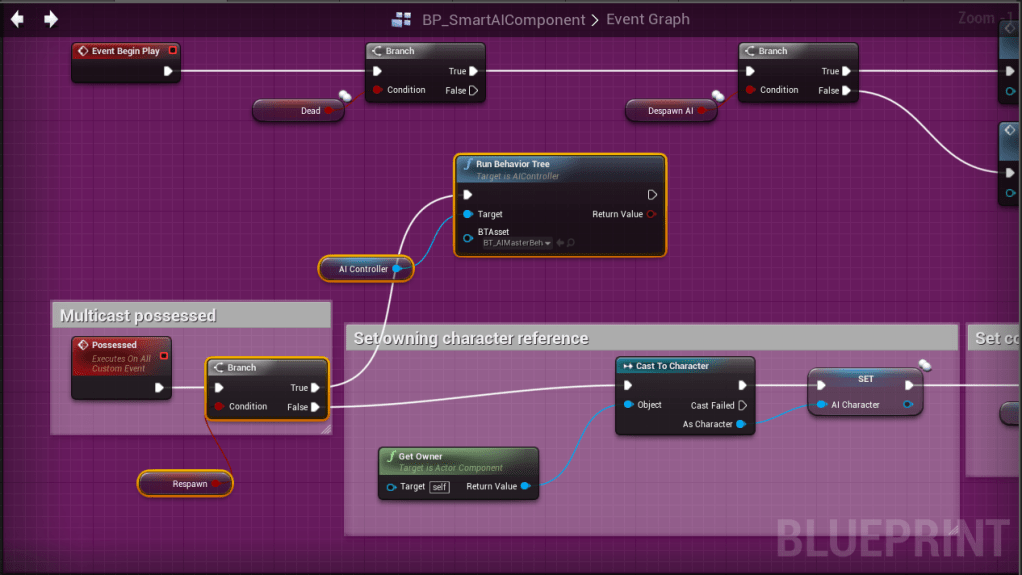Click Get Owner Return Value pin

coord(525,486)
